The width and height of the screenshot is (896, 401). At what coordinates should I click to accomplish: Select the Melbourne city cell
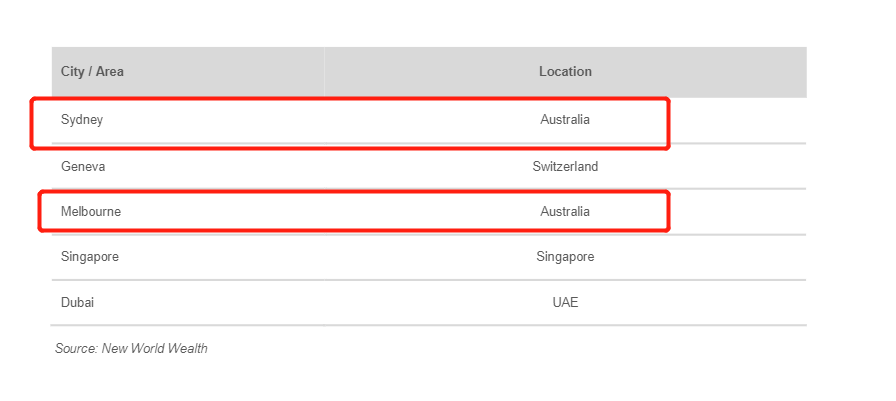tap(91, 212)
